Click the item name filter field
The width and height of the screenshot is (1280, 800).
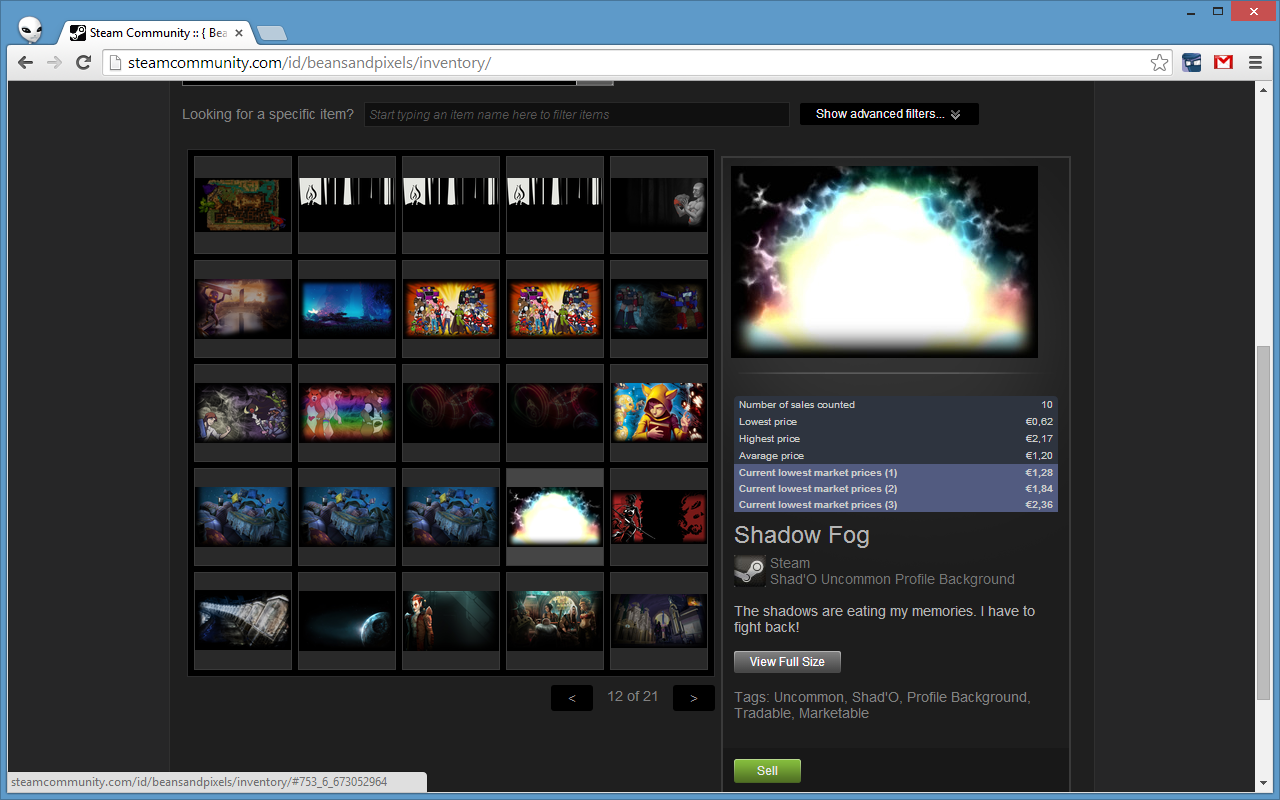pos(576,115)
